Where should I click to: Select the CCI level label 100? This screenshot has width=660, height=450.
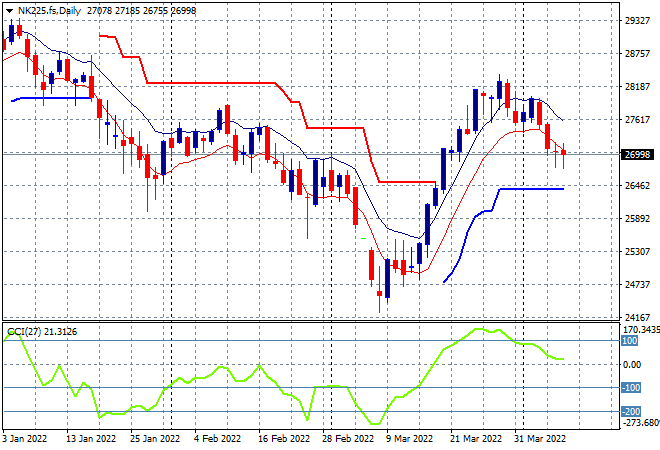point(630,341)
